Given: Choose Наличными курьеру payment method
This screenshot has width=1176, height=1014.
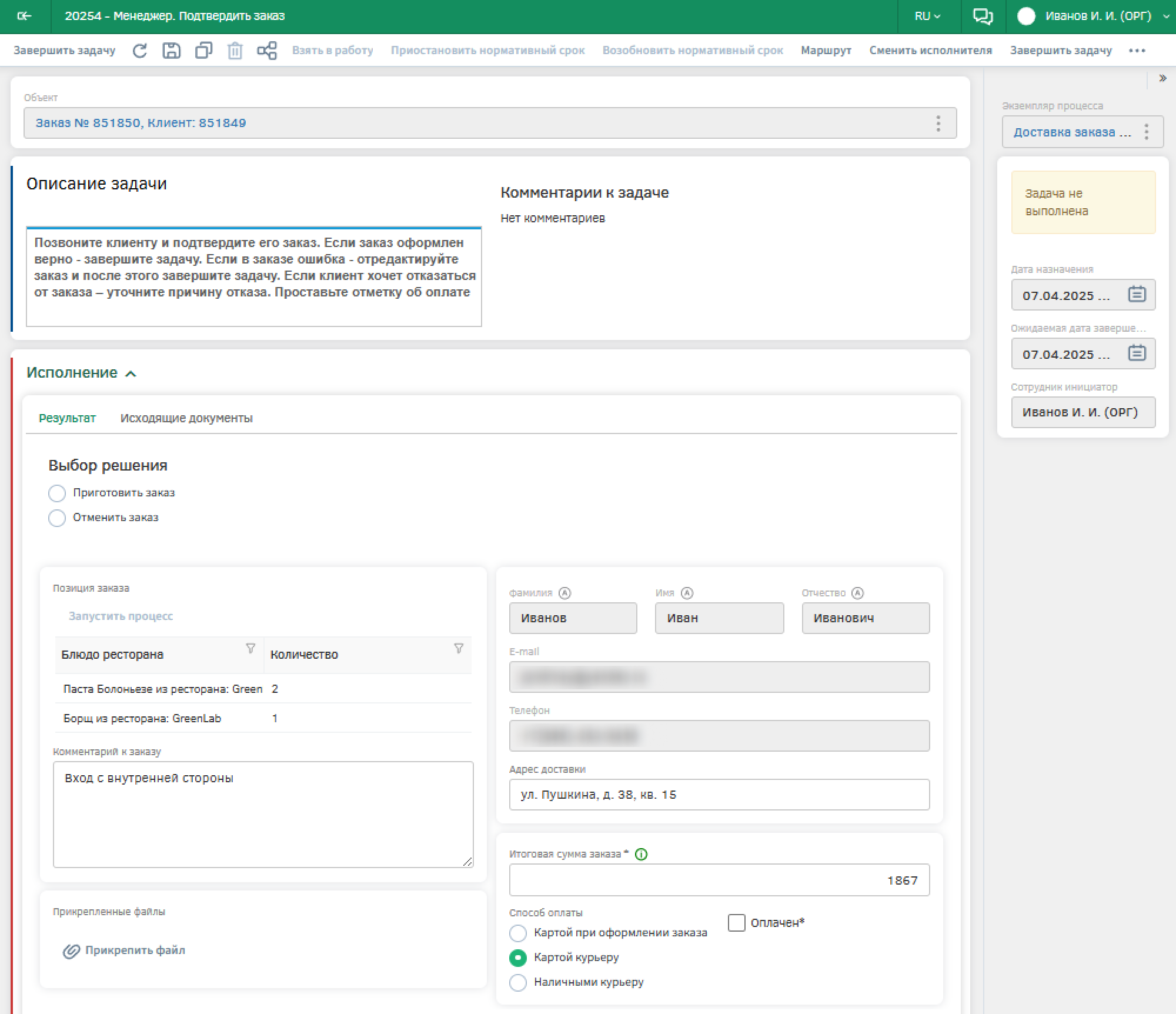Looking at the screenshot, I should [x=518, y=982].
